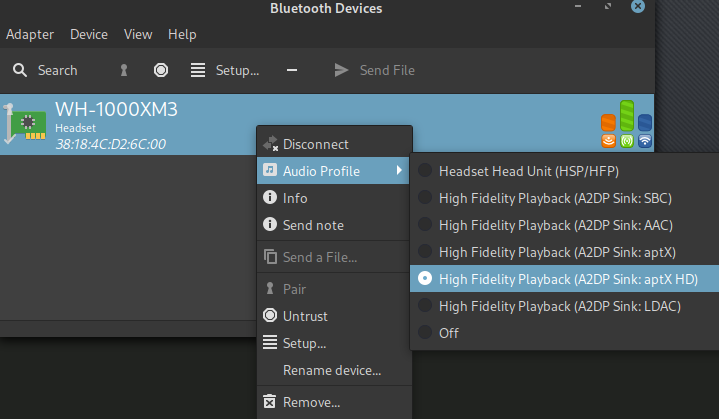Expand Audio Profile submenu arrow
Screen dimensions: 719x419
pos(399,171)
